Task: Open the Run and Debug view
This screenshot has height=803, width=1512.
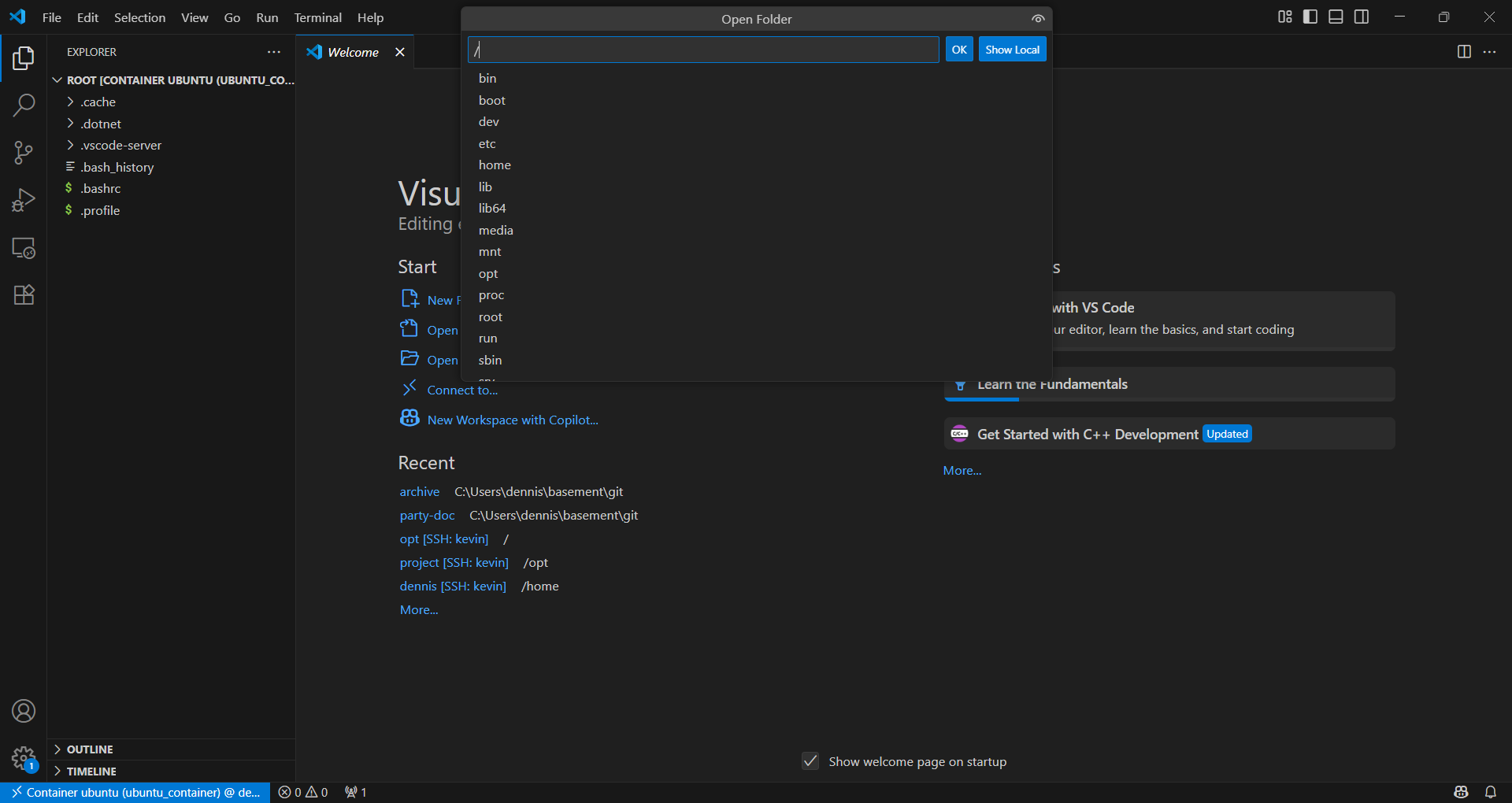Action: (24, 200)
